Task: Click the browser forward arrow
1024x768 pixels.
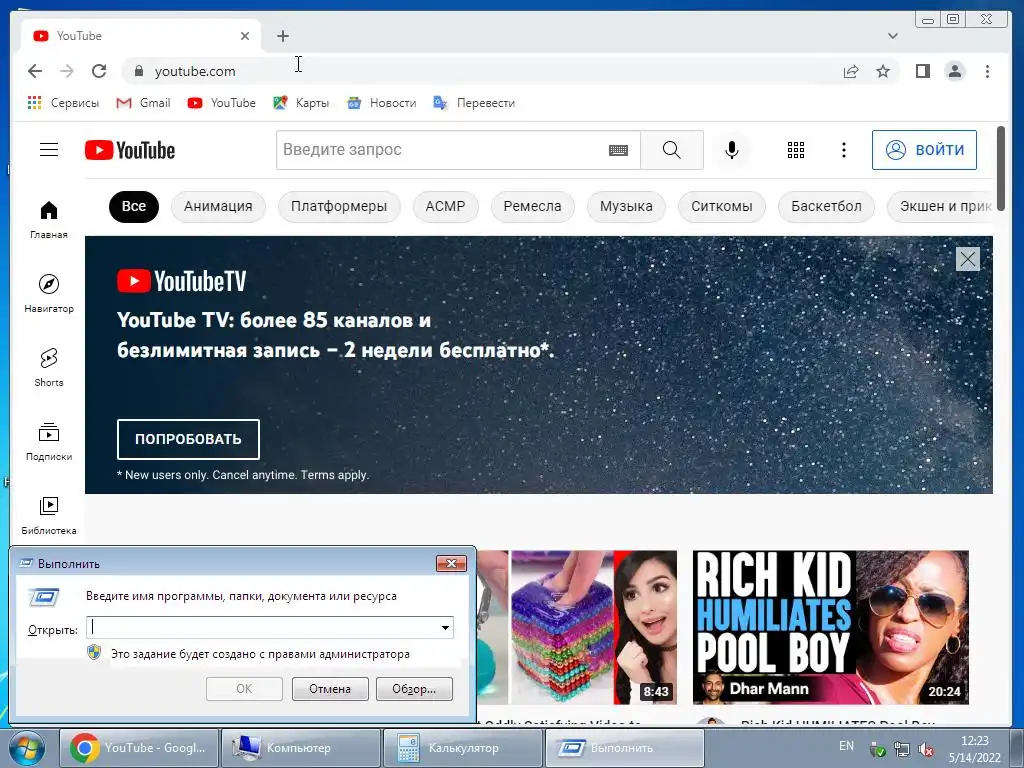Action: pyautogui.click(x=67, y=71)
